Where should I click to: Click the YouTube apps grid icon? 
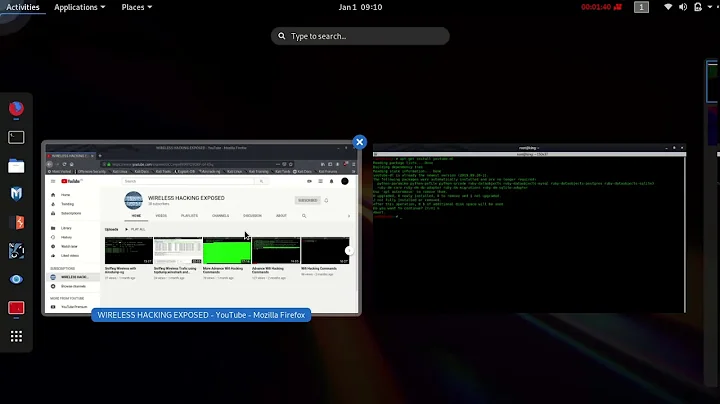point(321,181)
